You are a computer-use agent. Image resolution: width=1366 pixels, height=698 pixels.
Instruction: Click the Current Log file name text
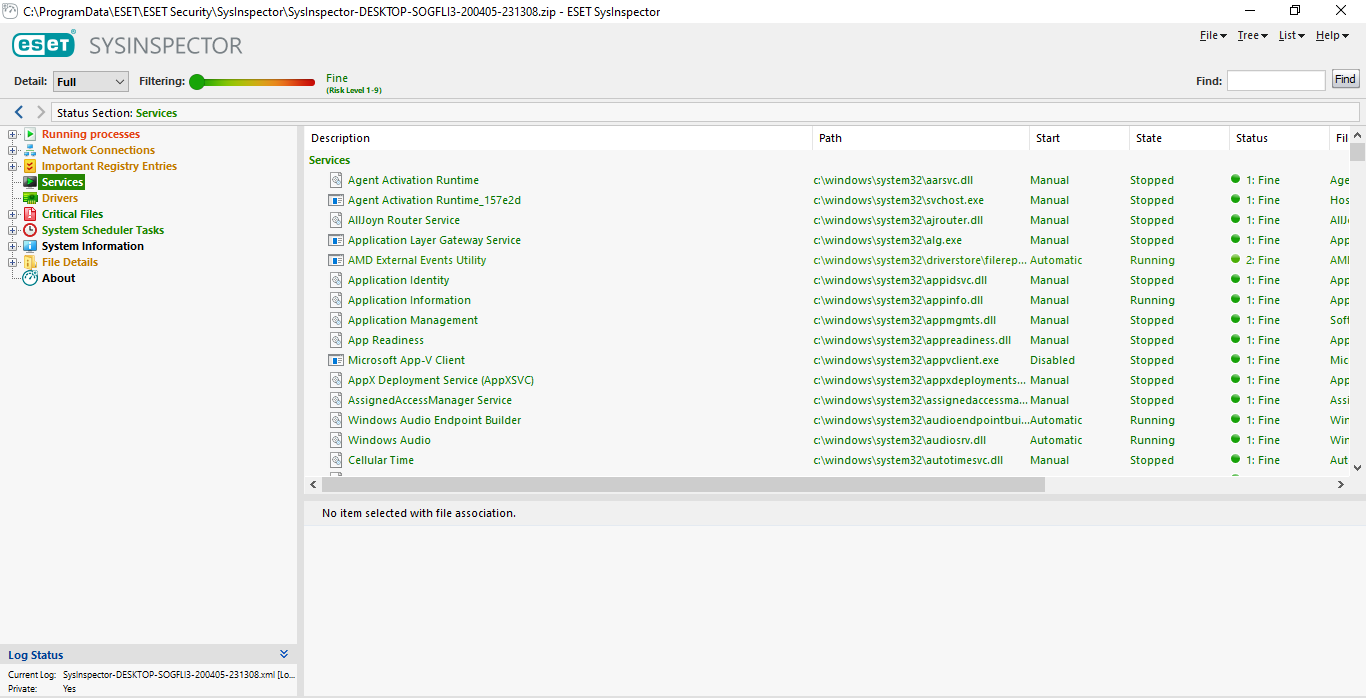click(178, 675)
